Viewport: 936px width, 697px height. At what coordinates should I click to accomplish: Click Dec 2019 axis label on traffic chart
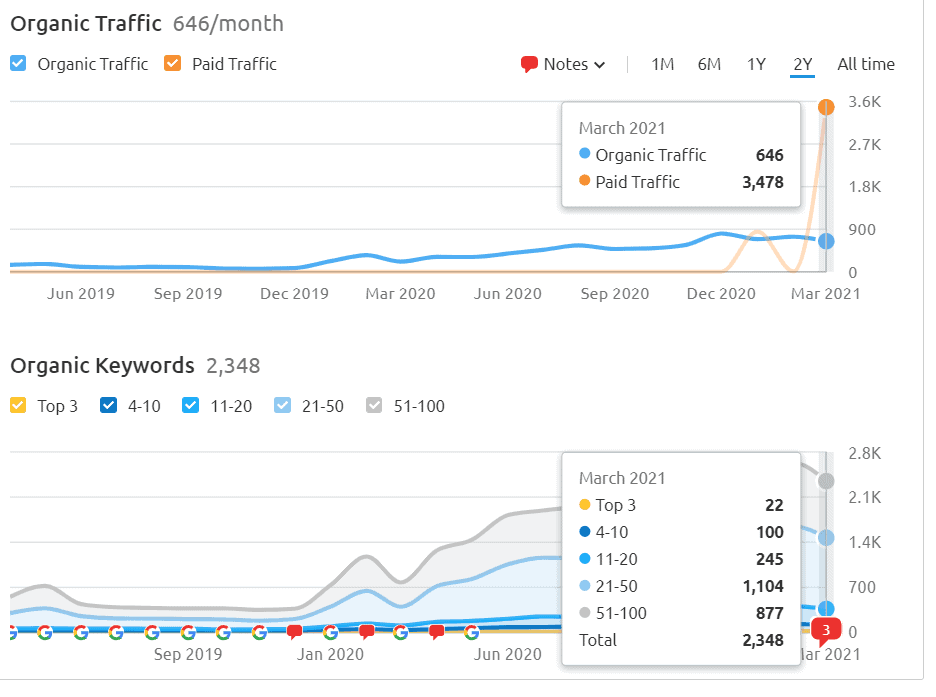point(294,294)
